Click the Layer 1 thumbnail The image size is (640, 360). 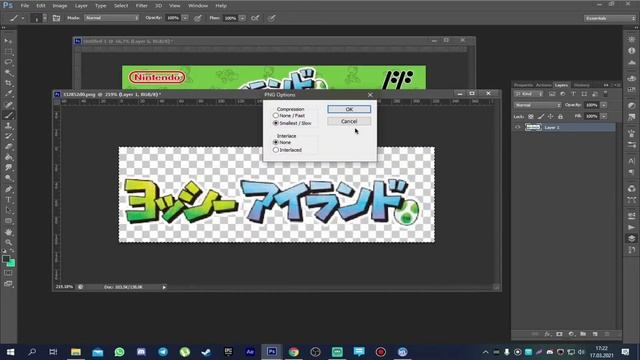[533, 127]
